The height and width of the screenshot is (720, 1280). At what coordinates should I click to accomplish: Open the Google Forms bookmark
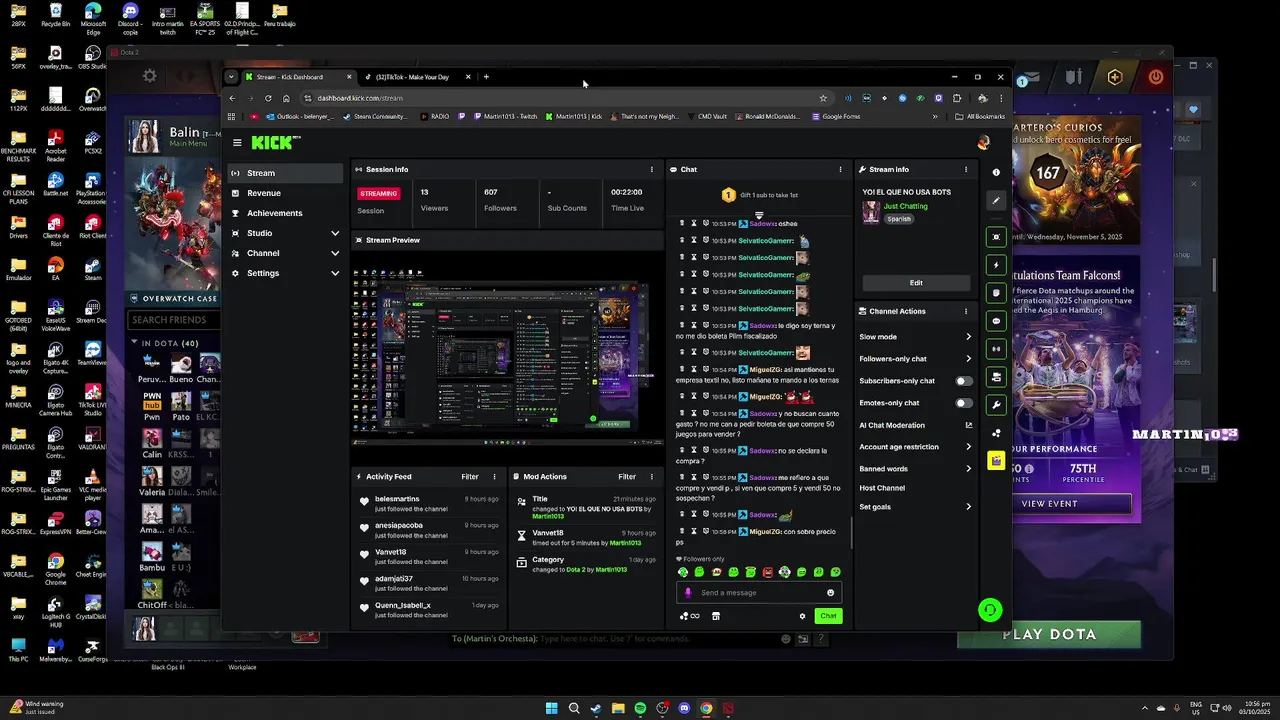point(836,116)
